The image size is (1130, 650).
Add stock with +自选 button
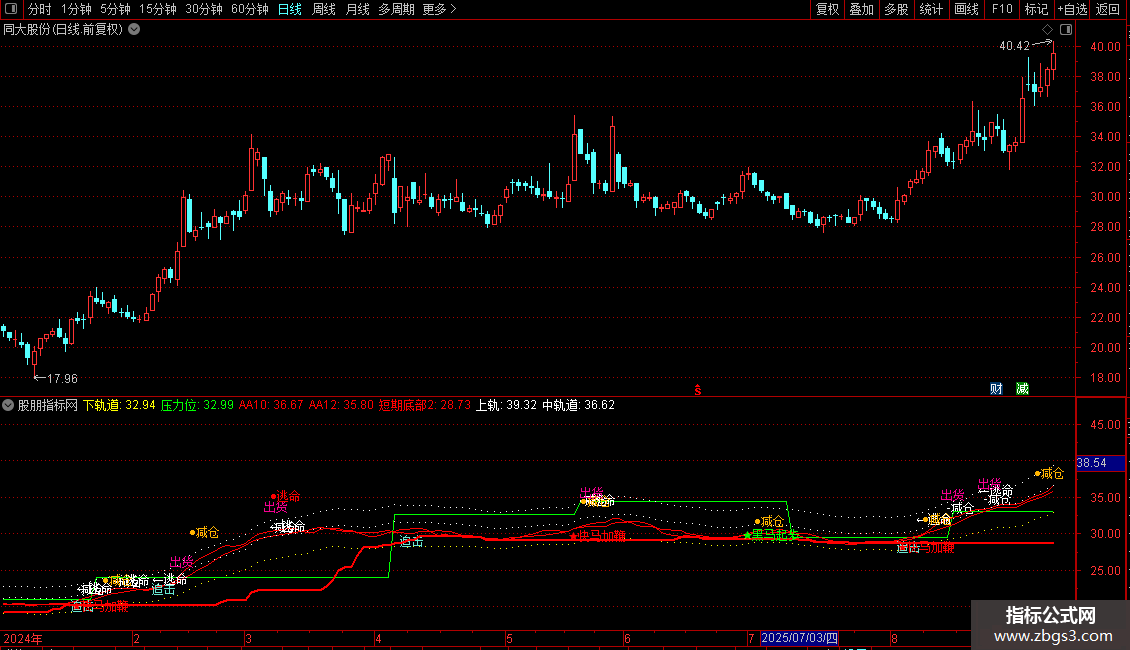pyautogui.click(x=1072, y=9)
